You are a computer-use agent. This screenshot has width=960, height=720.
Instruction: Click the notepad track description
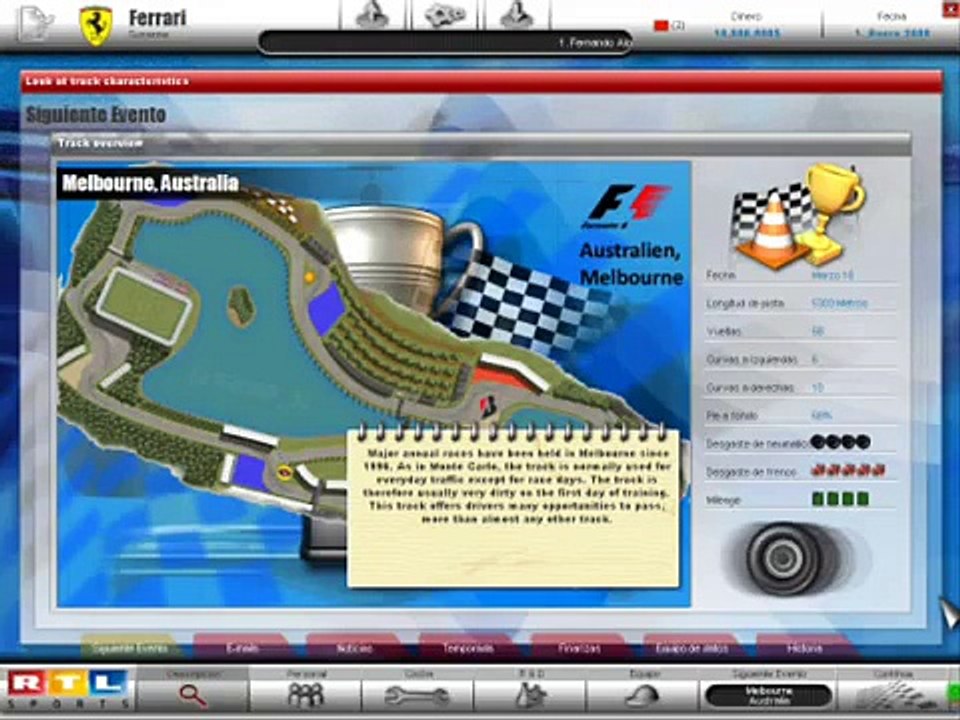[x=513, y=507]
